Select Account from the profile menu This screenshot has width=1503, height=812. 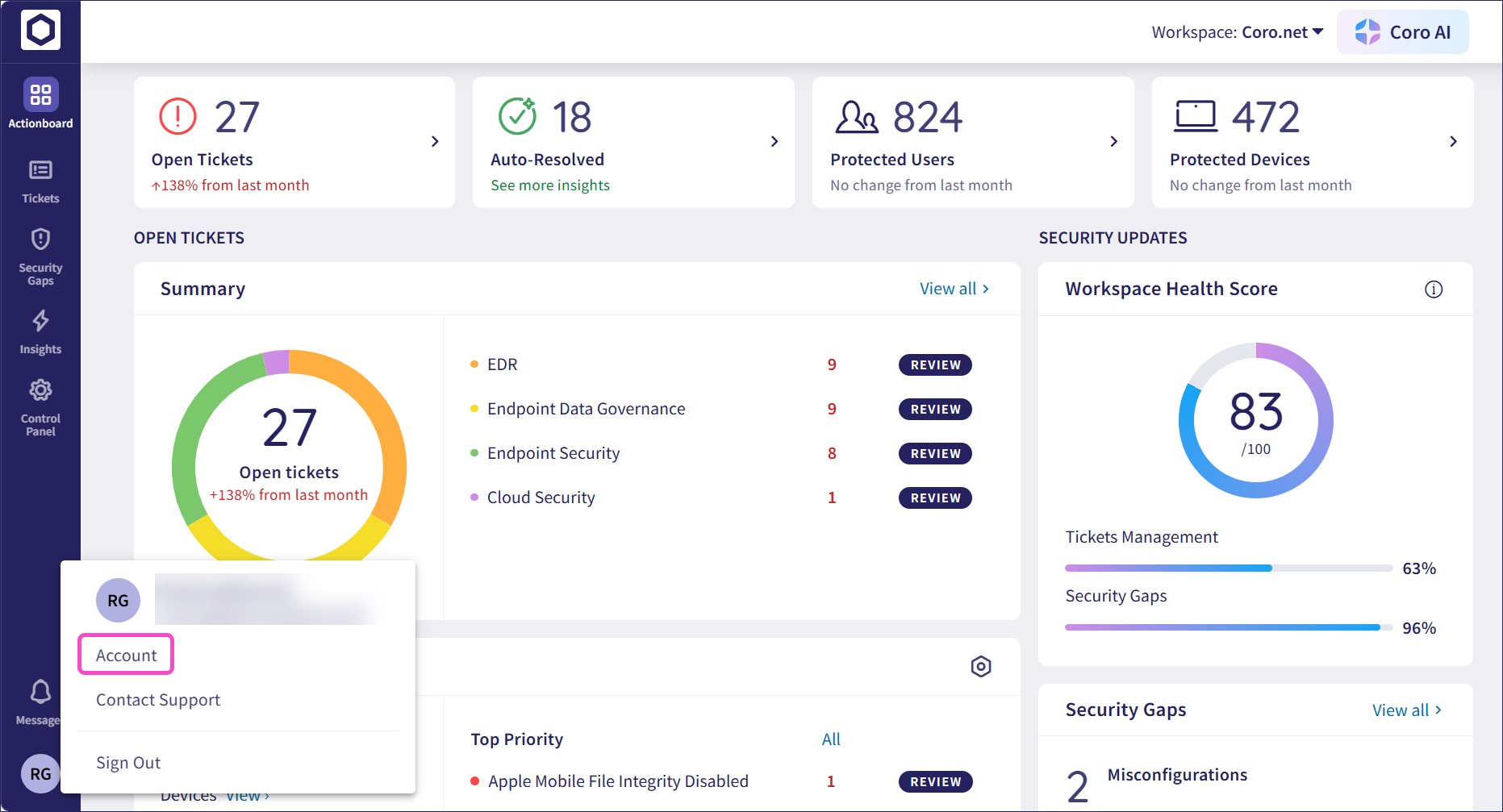coord(125,654)
